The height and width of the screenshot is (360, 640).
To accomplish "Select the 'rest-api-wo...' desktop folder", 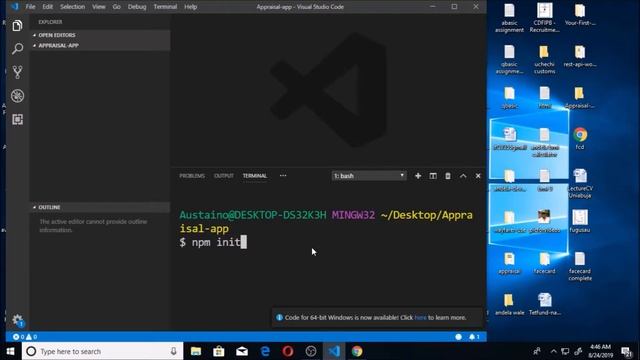I will pyautogui.click(x=580, y=57).
